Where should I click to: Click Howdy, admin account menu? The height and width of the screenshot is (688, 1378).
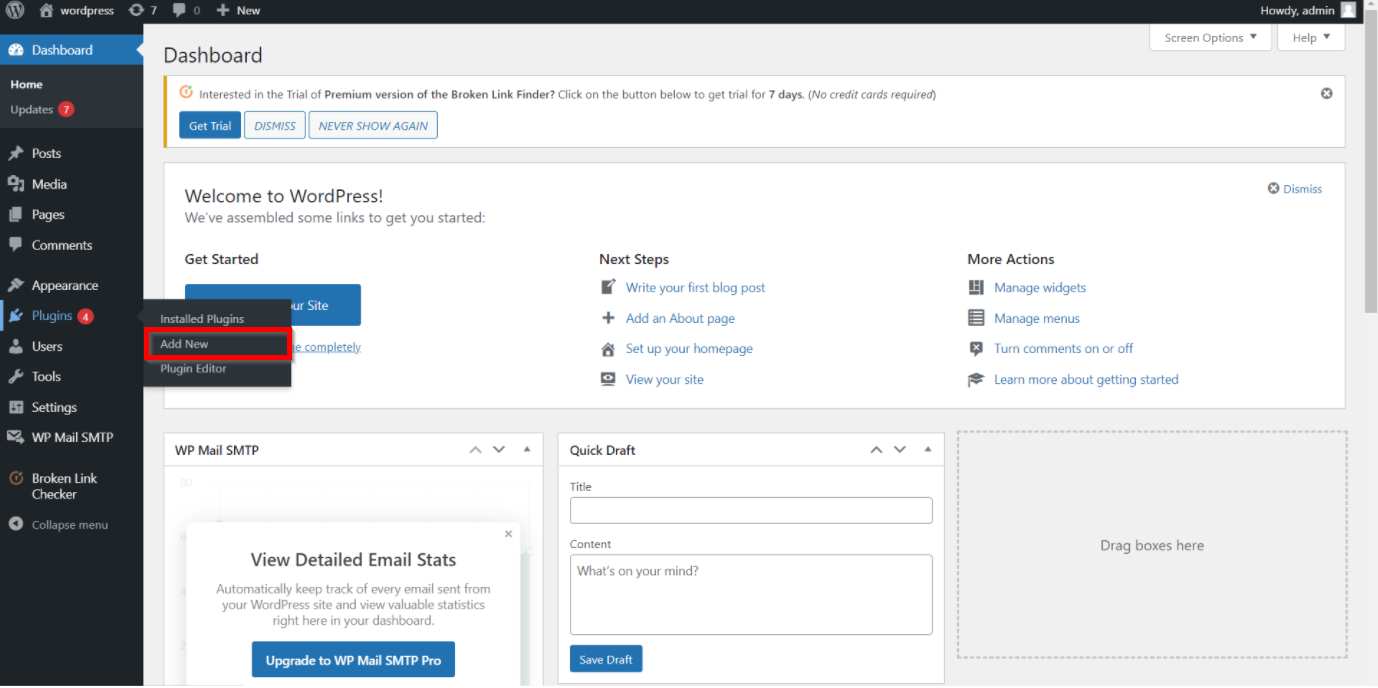[x=1308, y=10]
